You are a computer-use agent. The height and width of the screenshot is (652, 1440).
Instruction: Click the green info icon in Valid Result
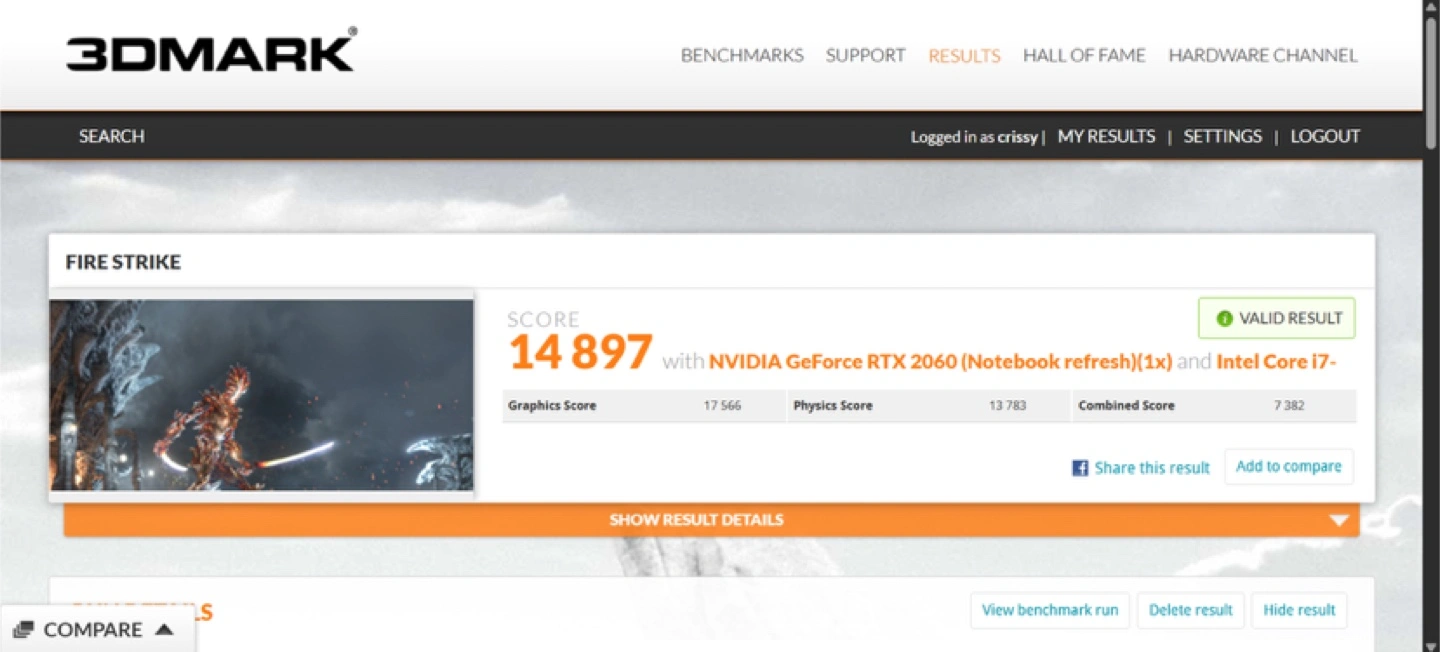[1224, 319]
